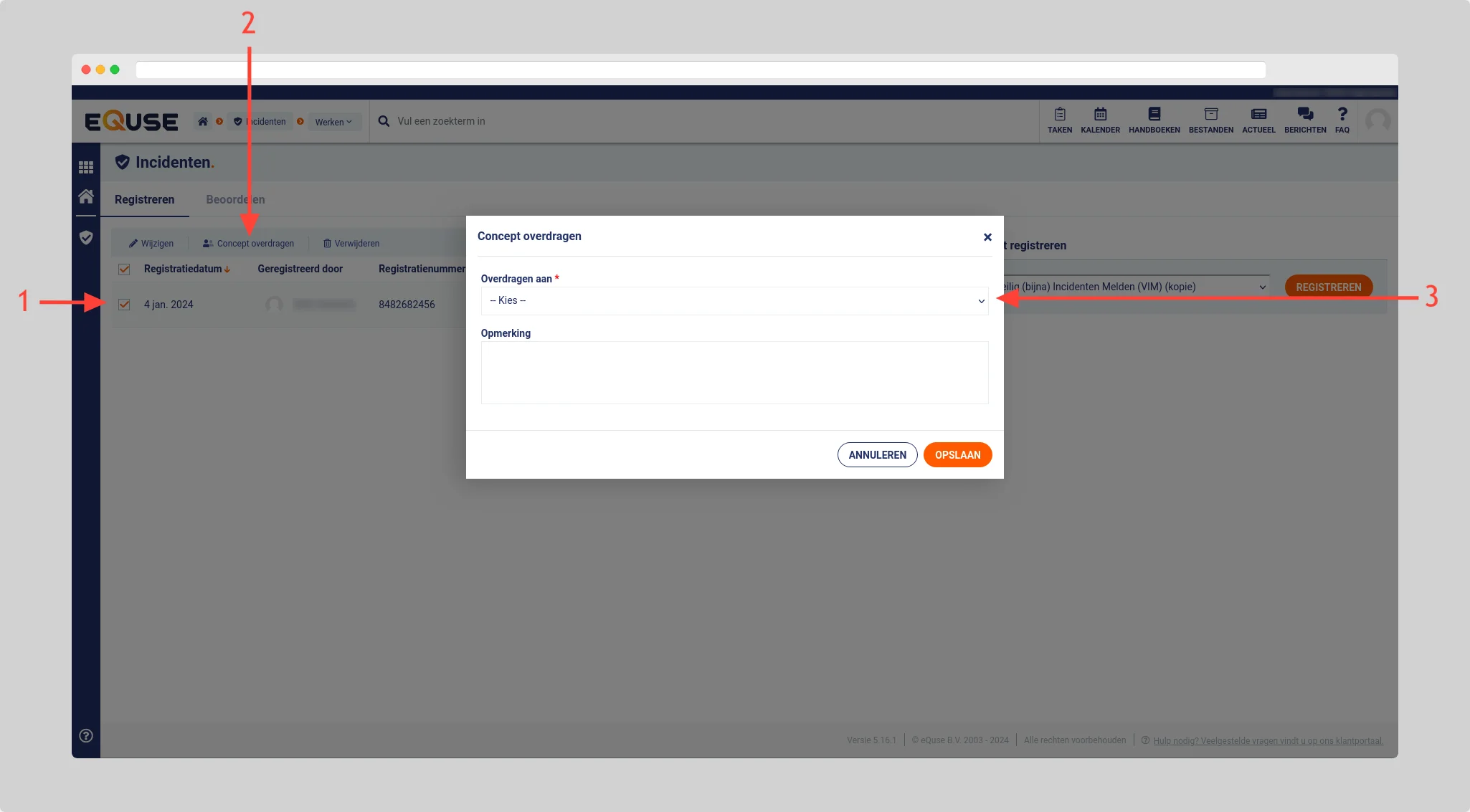Click the shield icon in left sidebar
This screenshot has width=1470, height=812.
[86, 237]
